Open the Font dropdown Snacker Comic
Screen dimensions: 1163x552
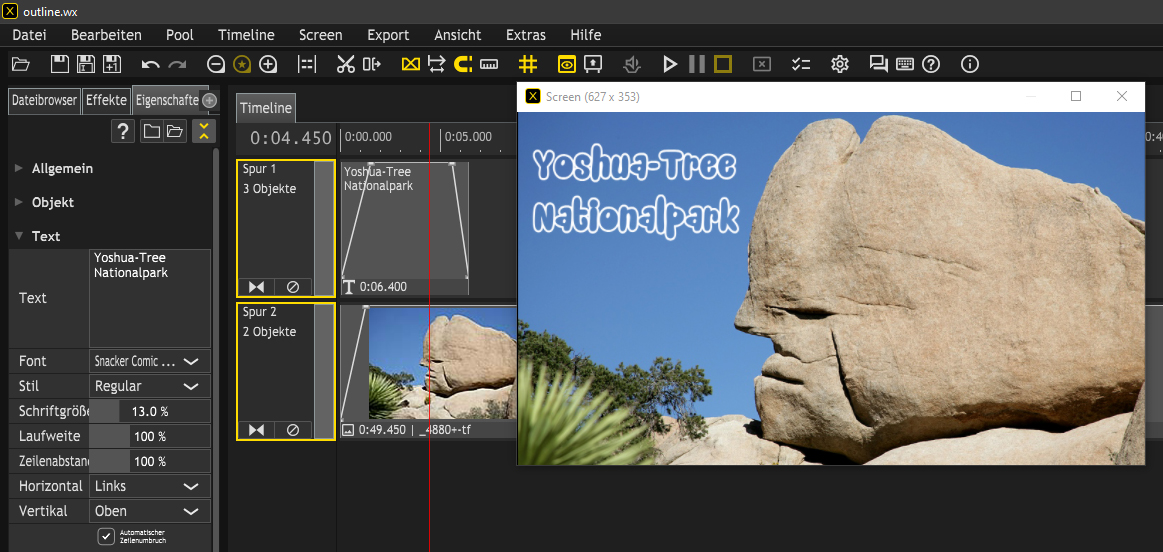[150, 361]
